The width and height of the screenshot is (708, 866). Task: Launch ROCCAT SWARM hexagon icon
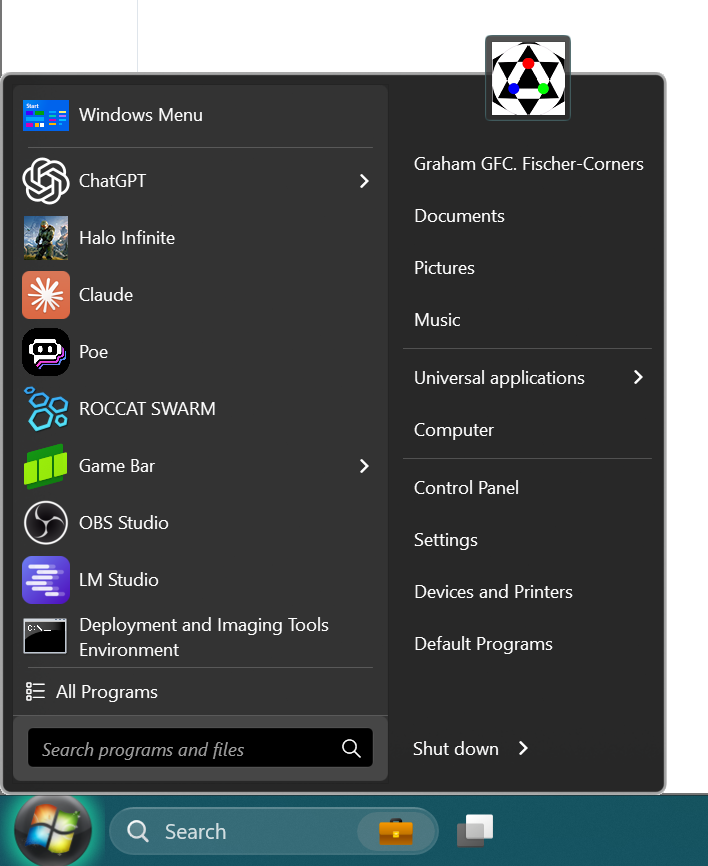pyautogui.click(x=45, y=409)
